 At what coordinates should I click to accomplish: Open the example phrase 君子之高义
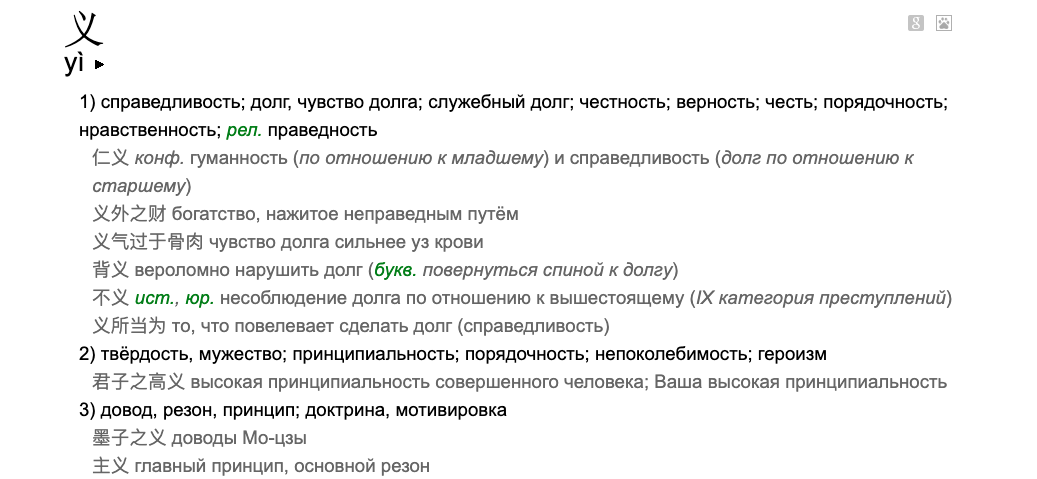tap(138, 382)
